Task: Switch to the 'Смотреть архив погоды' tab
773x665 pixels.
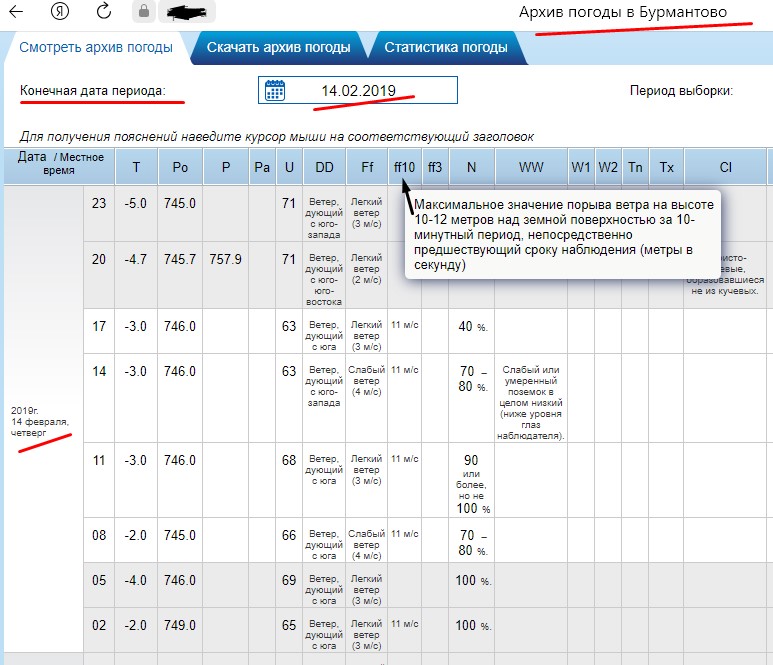Action: 96,47
